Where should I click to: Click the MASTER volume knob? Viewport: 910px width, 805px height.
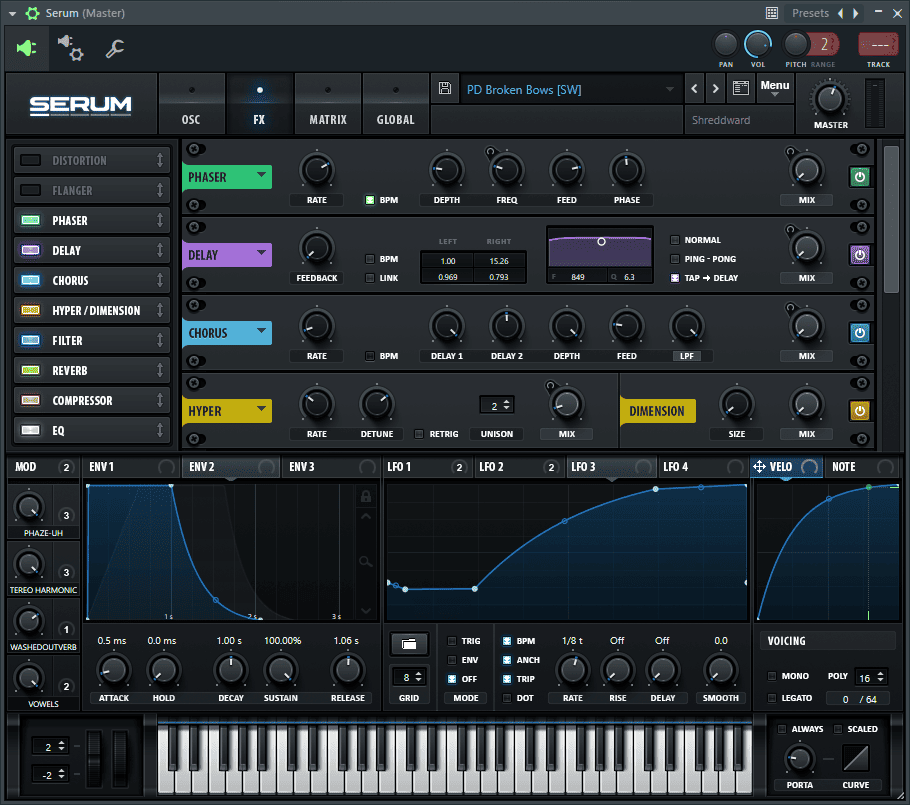[829, 98]
